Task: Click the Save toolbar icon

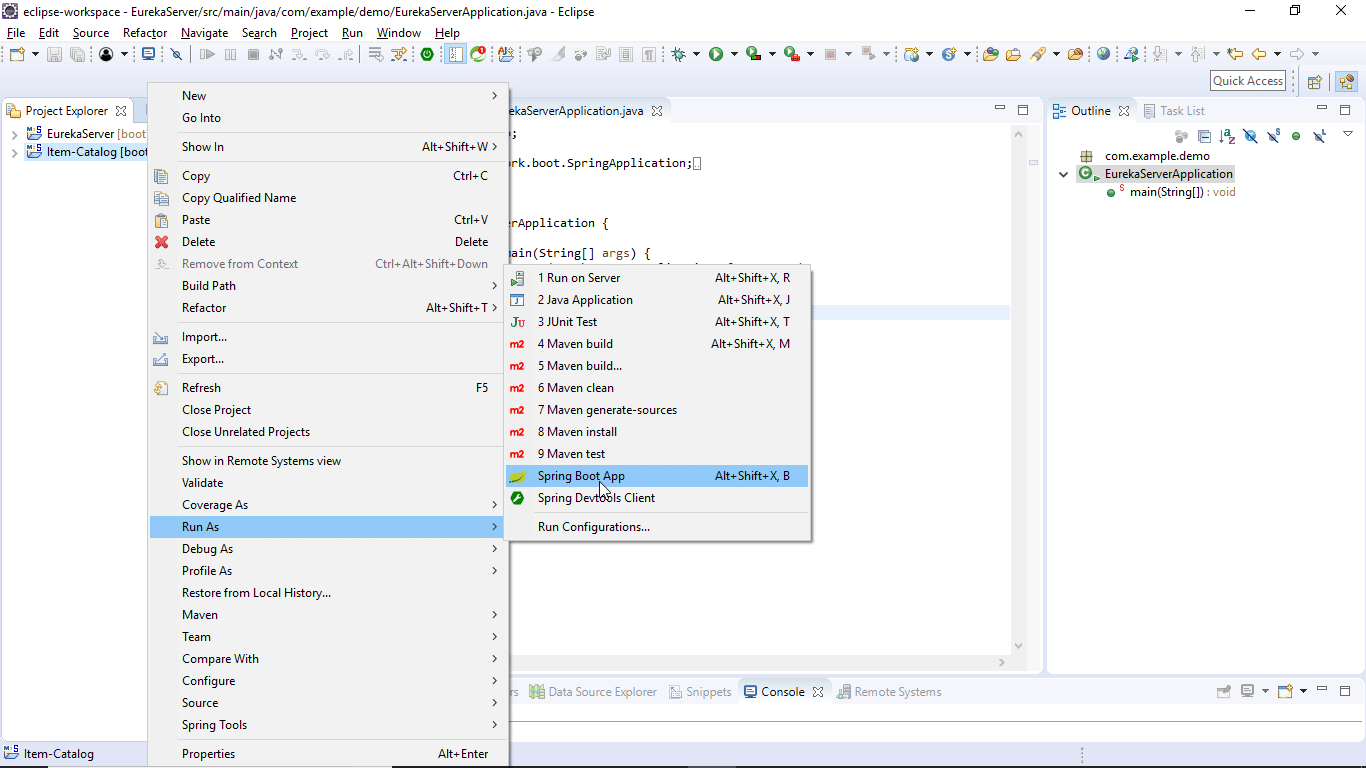Action: click(54, 54)
